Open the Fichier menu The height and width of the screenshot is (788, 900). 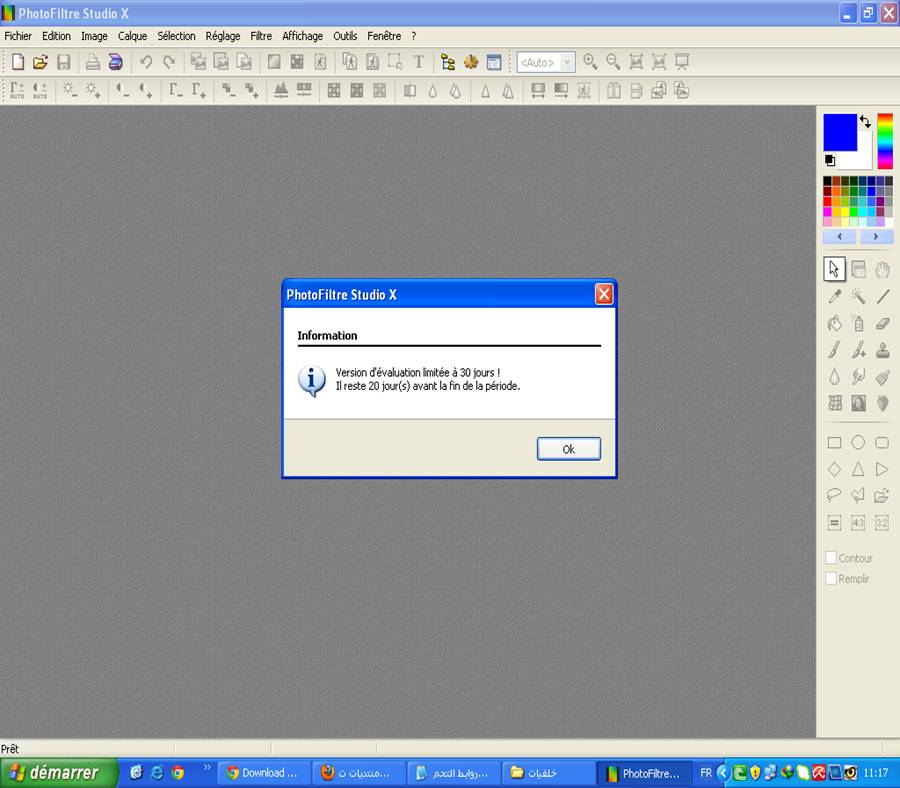(x=18, y=36)
